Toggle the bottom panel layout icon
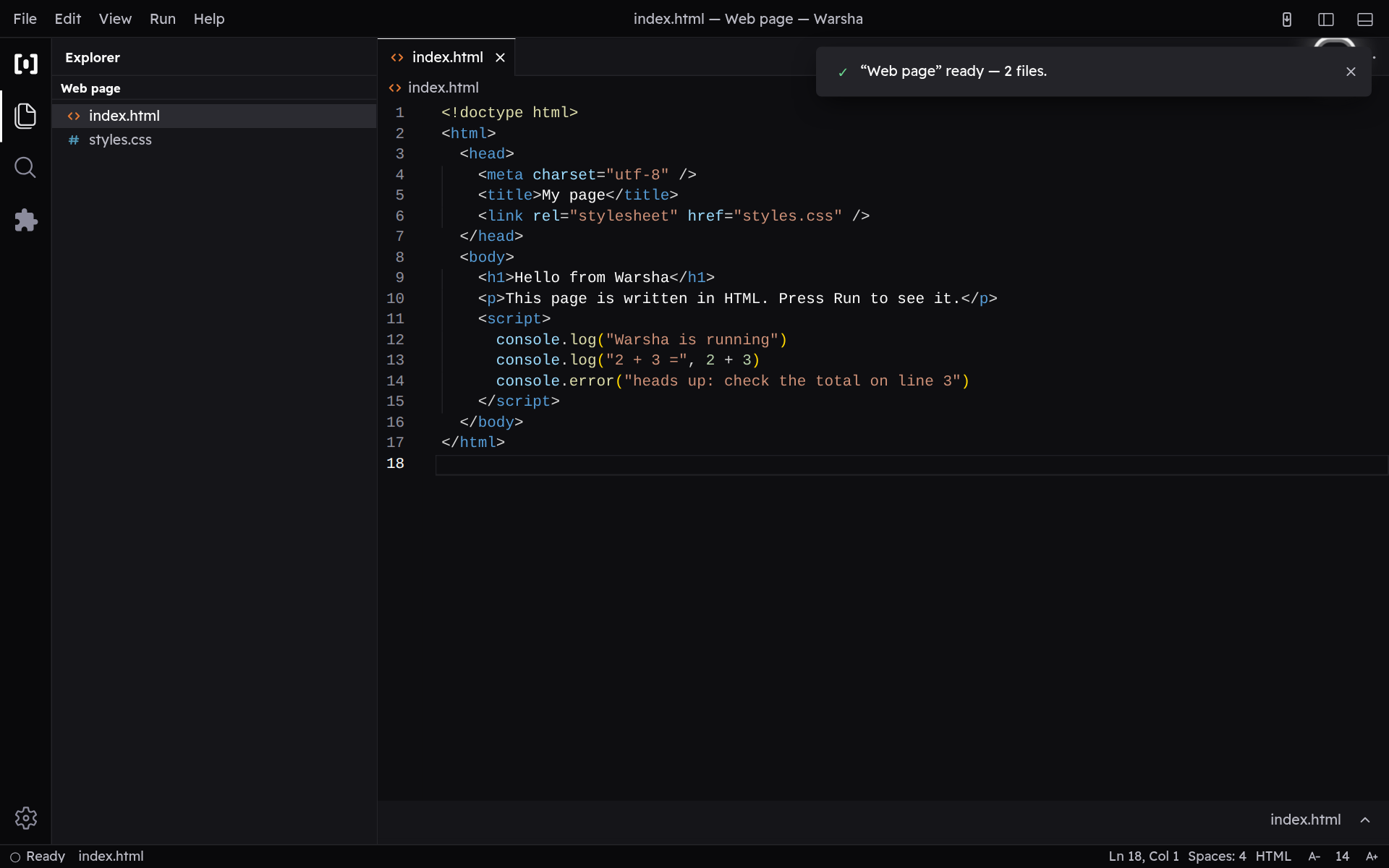 pyautogui.click(x=1365, y=20)
